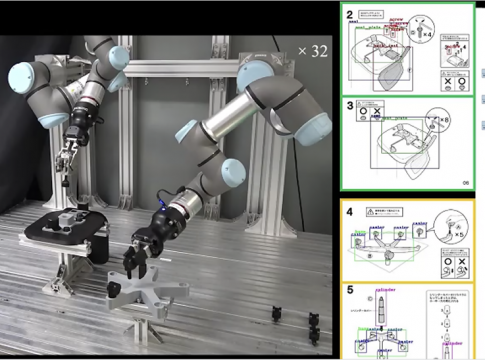Click the step 5 number heading
485x360 pixels.
point(350,290)
